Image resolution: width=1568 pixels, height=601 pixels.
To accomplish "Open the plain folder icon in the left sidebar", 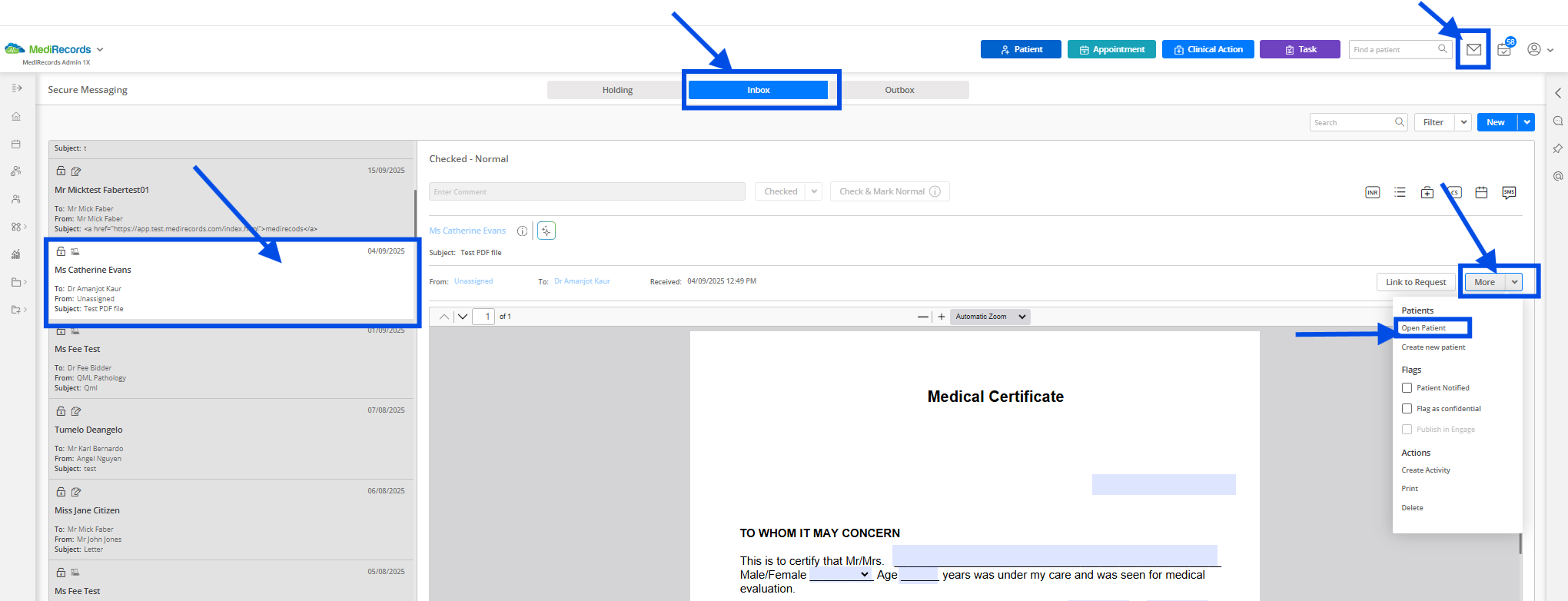I will click(18, 282).
